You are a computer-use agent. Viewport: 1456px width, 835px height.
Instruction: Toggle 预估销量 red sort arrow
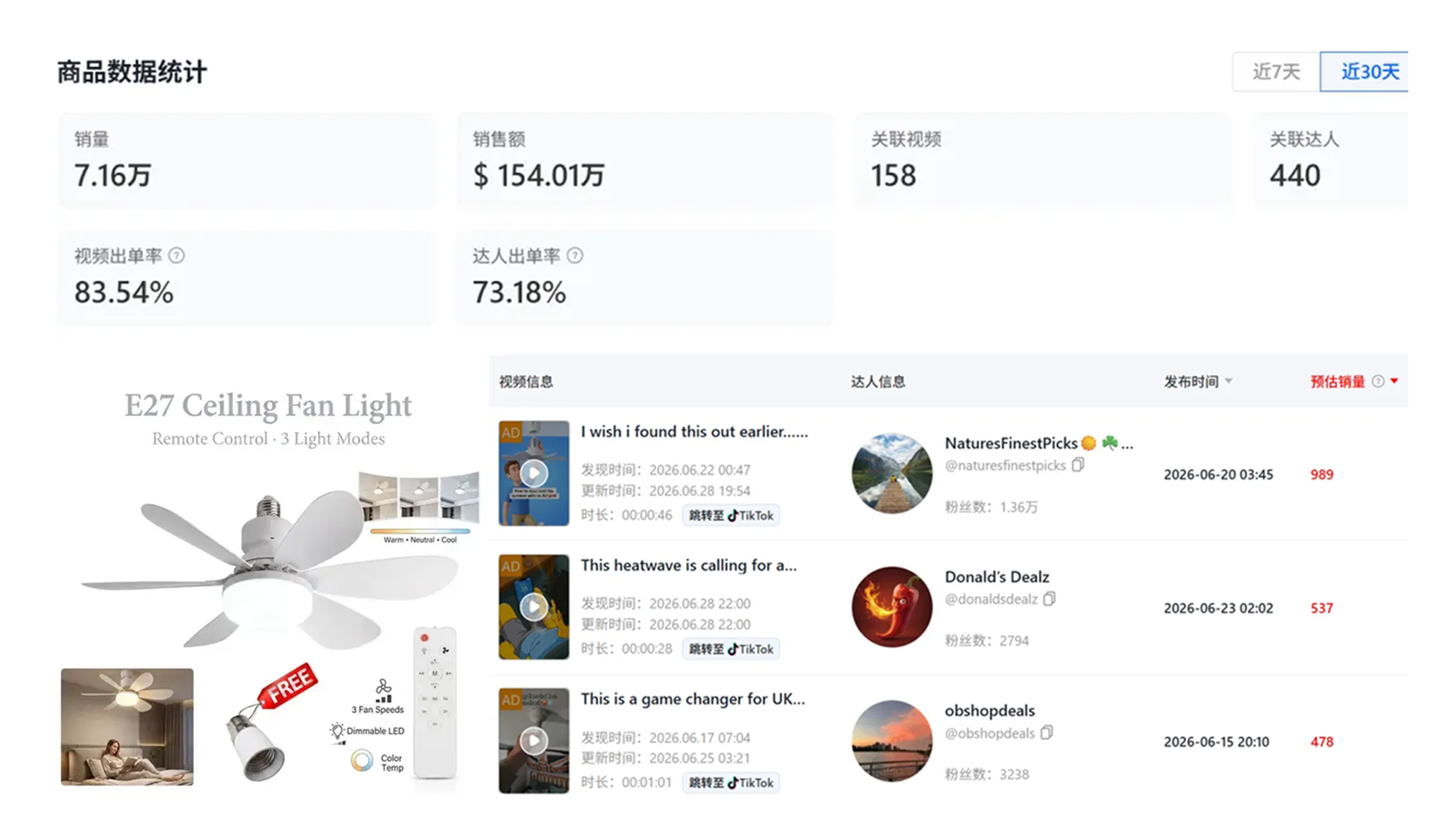point(1394,381)
